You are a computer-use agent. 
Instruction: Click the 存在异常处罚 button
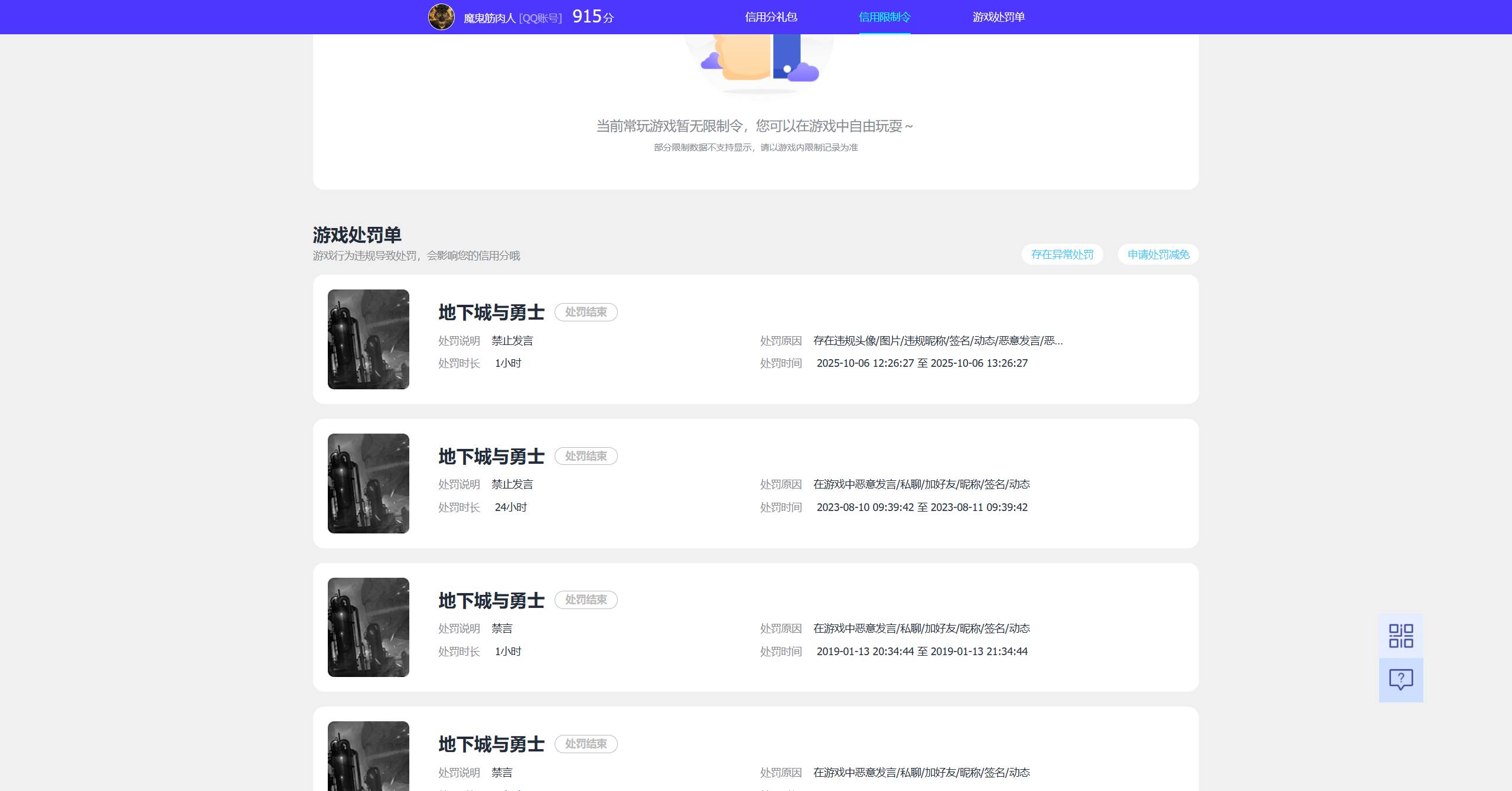(x=1062, y=255)
